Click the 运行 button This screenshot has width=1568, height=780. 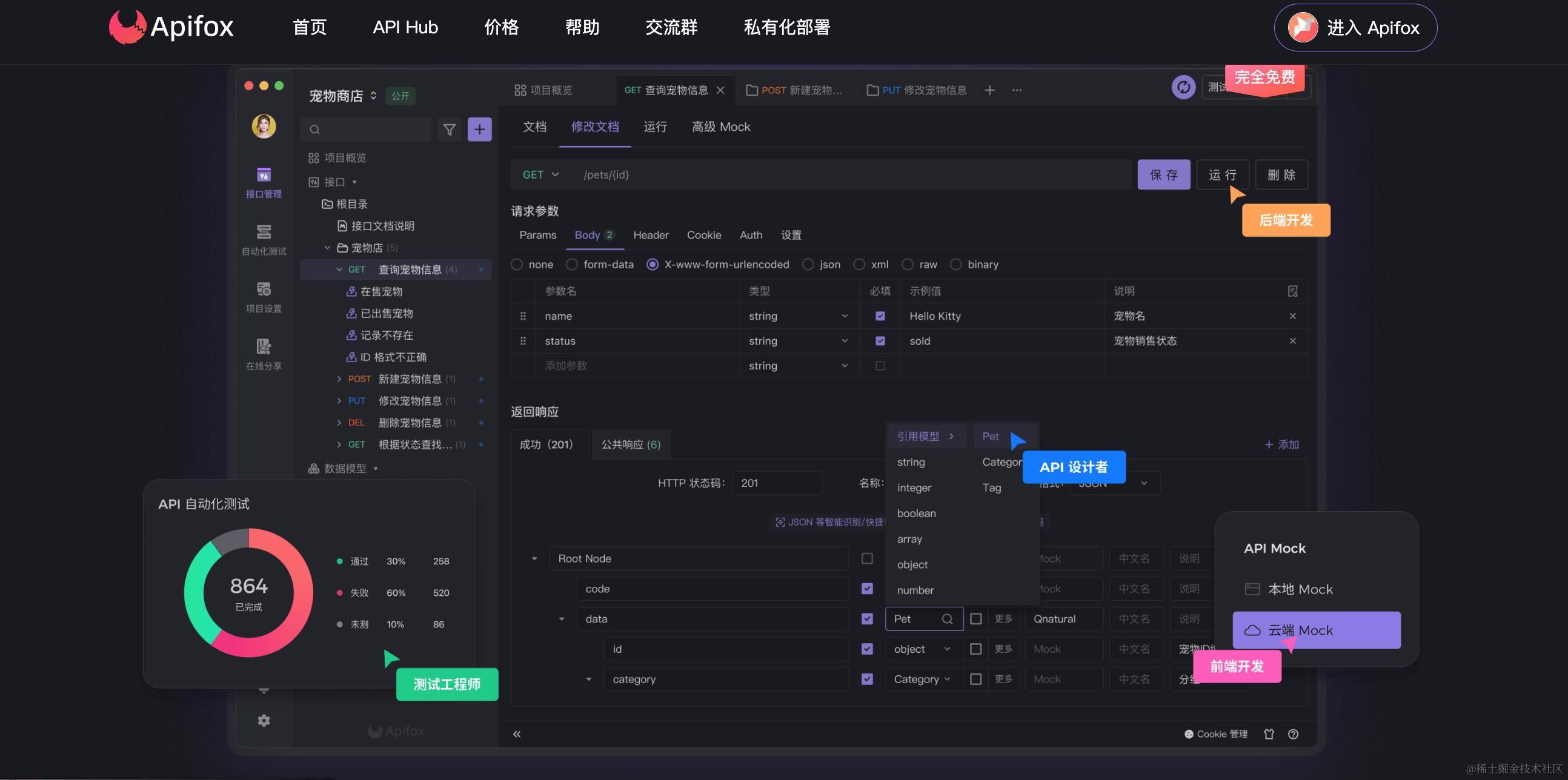(1222, 174)
